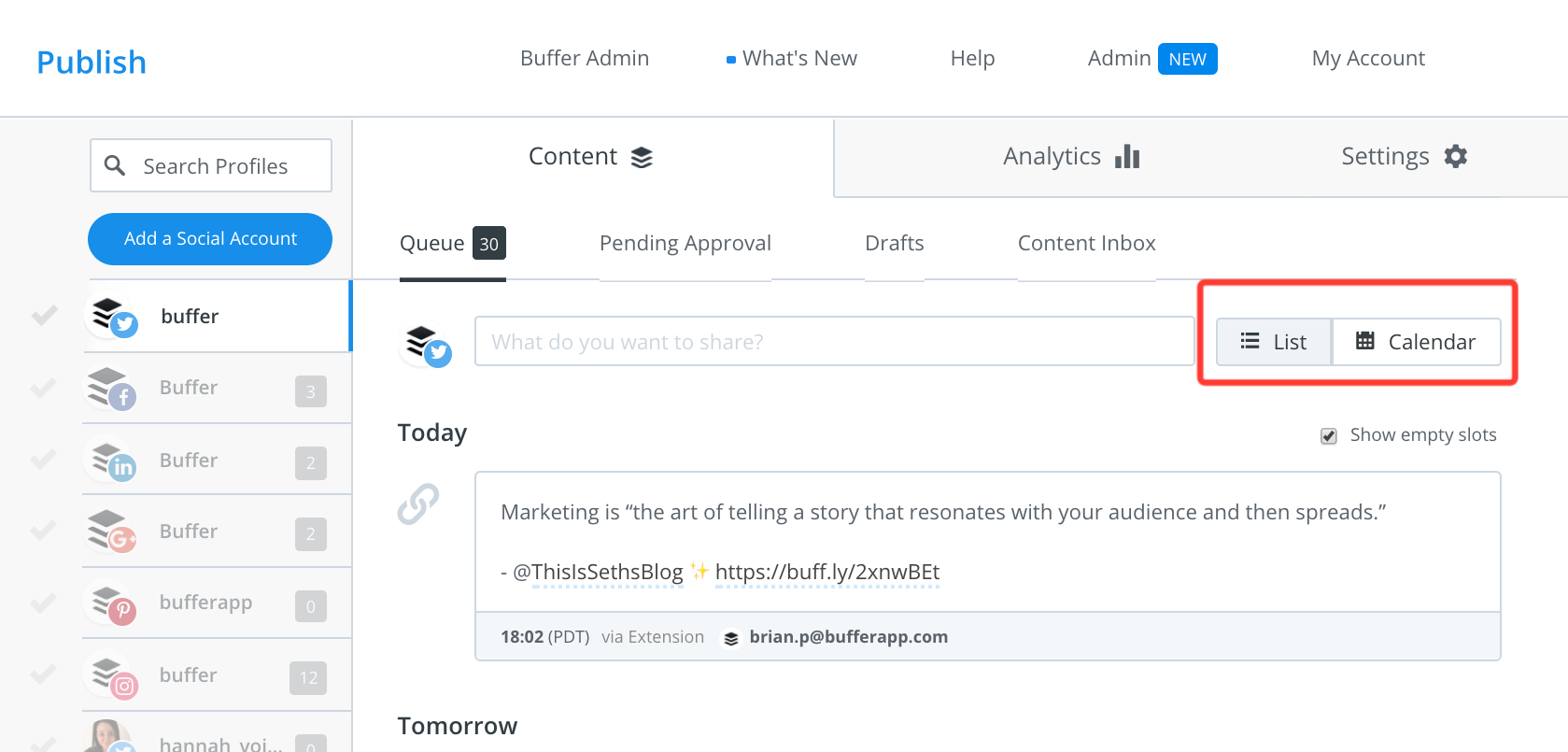1568x752 pixels.
Task: Open the Settings tab
Action: pos(1404,157)
